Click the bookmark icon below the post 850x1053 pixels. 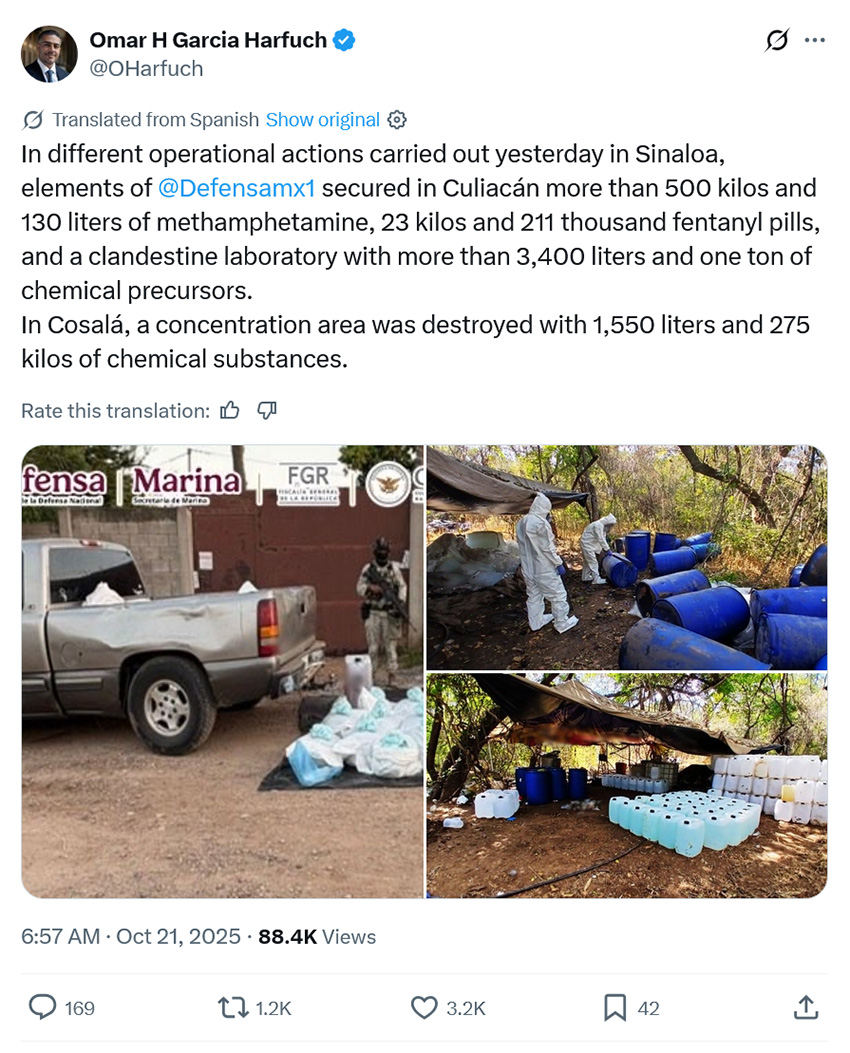pos(617,1009)
